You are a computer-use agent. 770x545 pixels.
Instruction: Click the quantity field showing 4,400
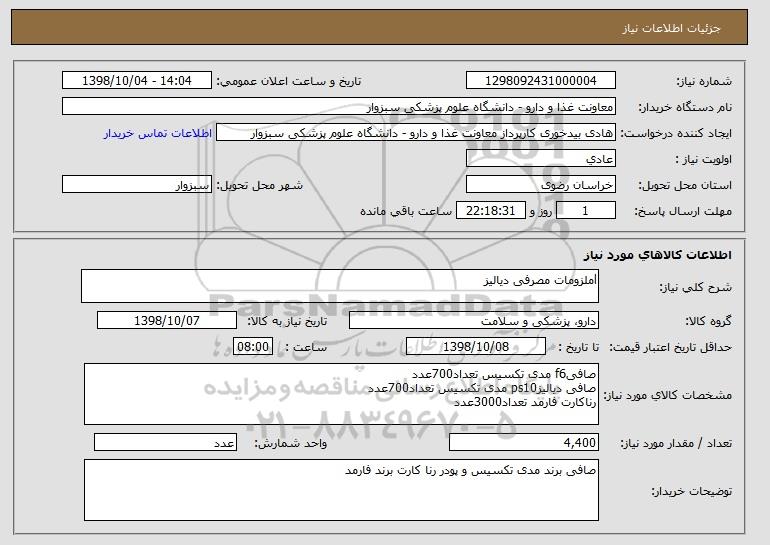coord(524,442)
